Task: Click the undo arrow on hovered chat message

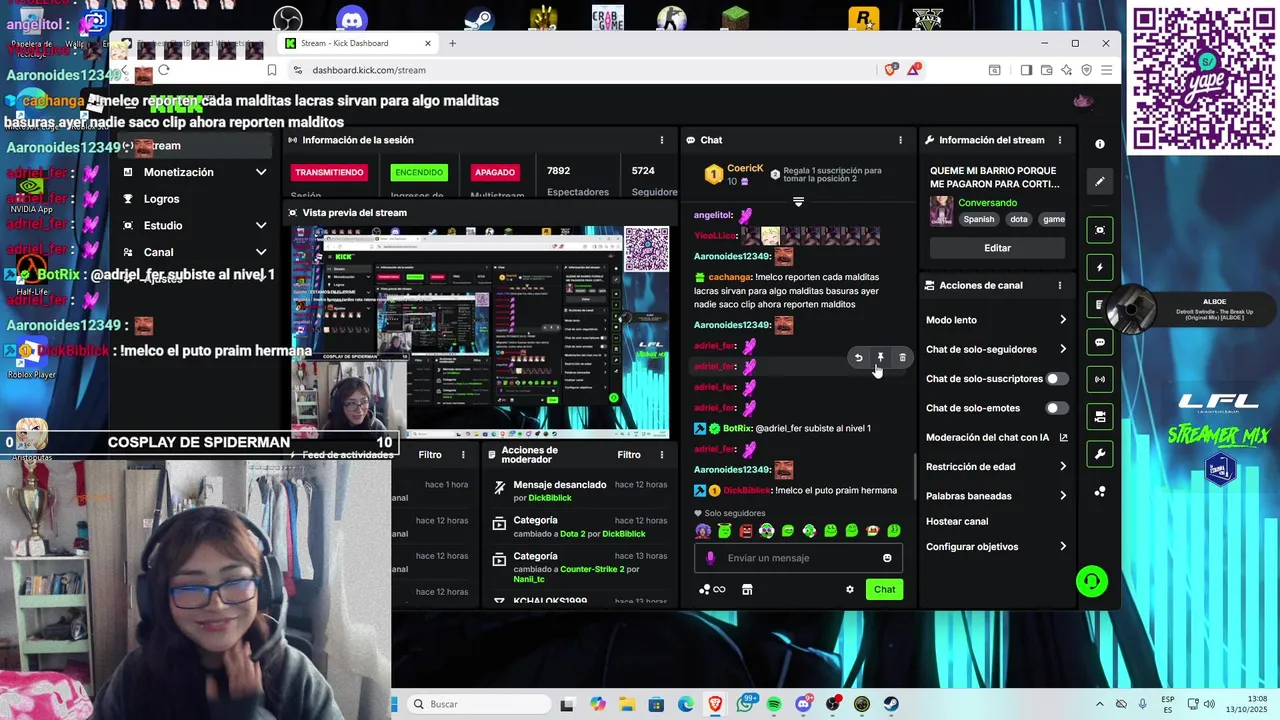Action: (x=858, y=357)
